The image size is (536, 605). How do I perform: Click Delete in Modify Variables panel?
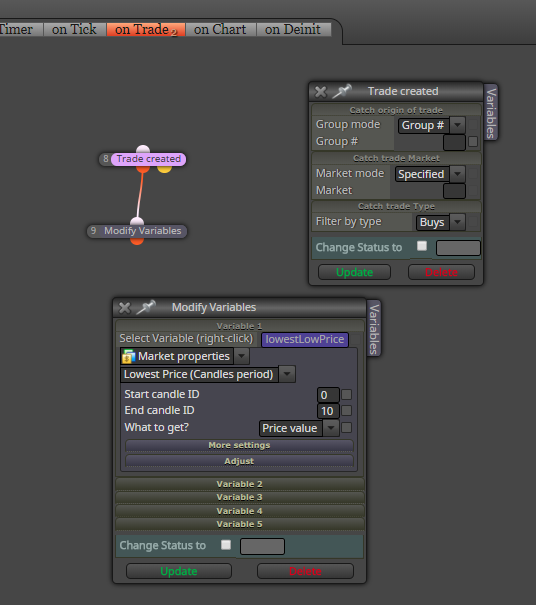point(305,571)
